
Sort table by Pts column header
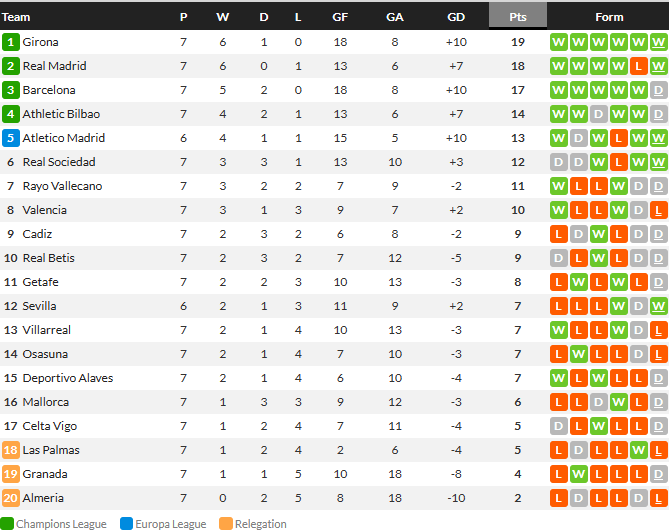[518, 16]
